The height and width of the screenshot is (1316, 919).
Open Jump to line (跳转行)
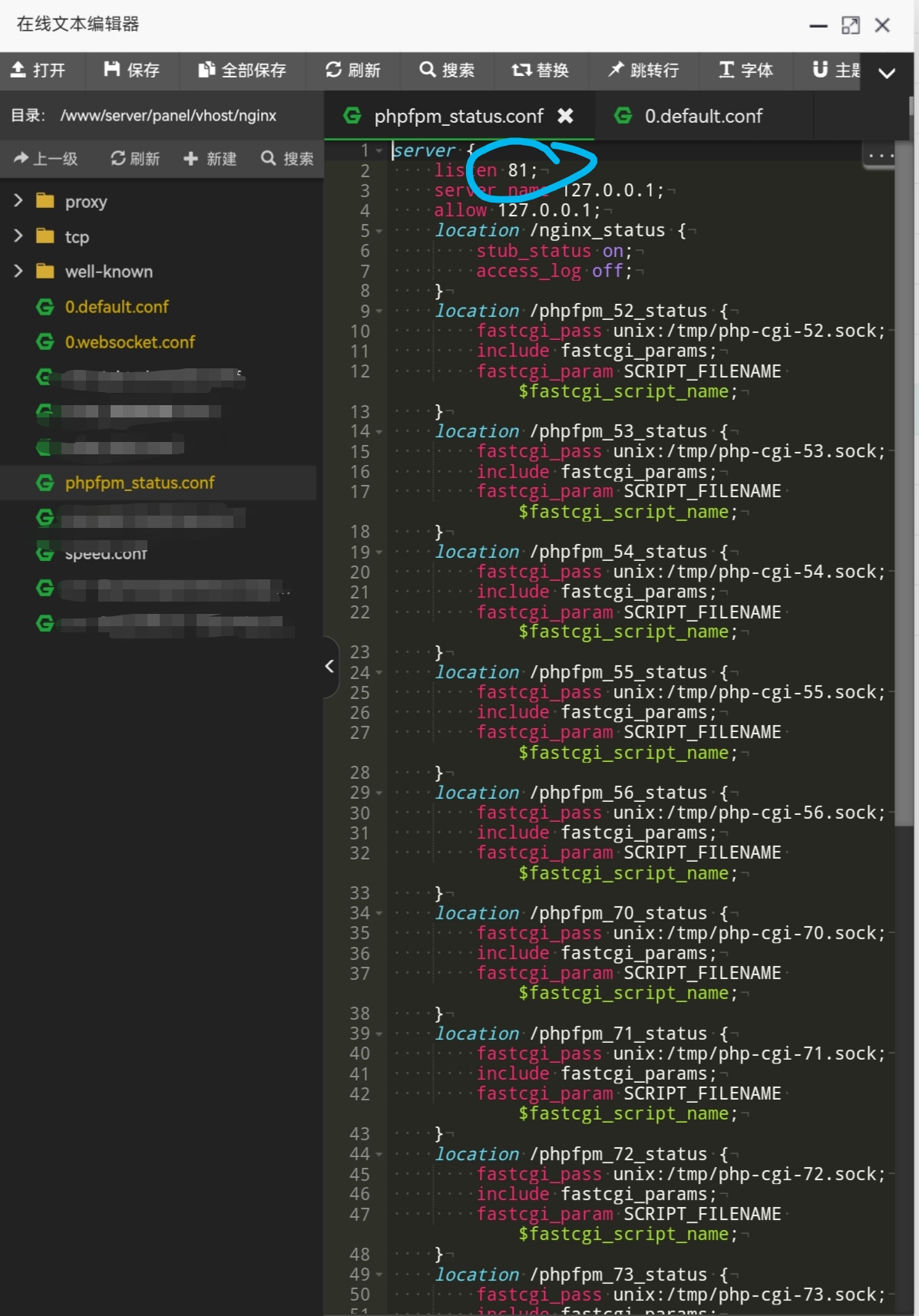coord(643,71)
